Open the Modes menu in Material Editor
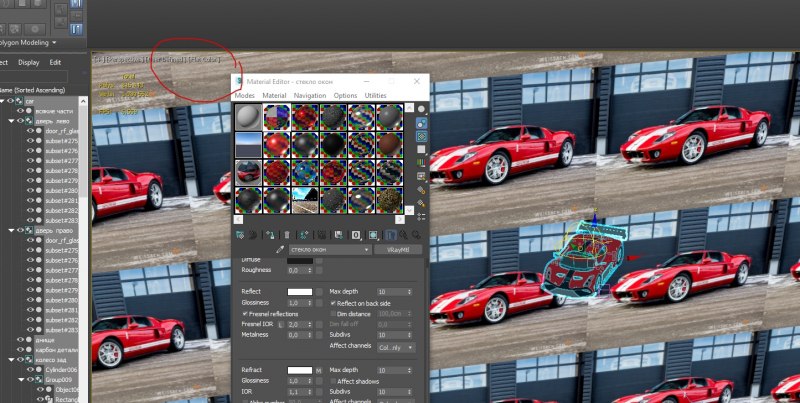The height and width of the screenshot is (403, 800). pyautogui.click(x=244, y=95)
